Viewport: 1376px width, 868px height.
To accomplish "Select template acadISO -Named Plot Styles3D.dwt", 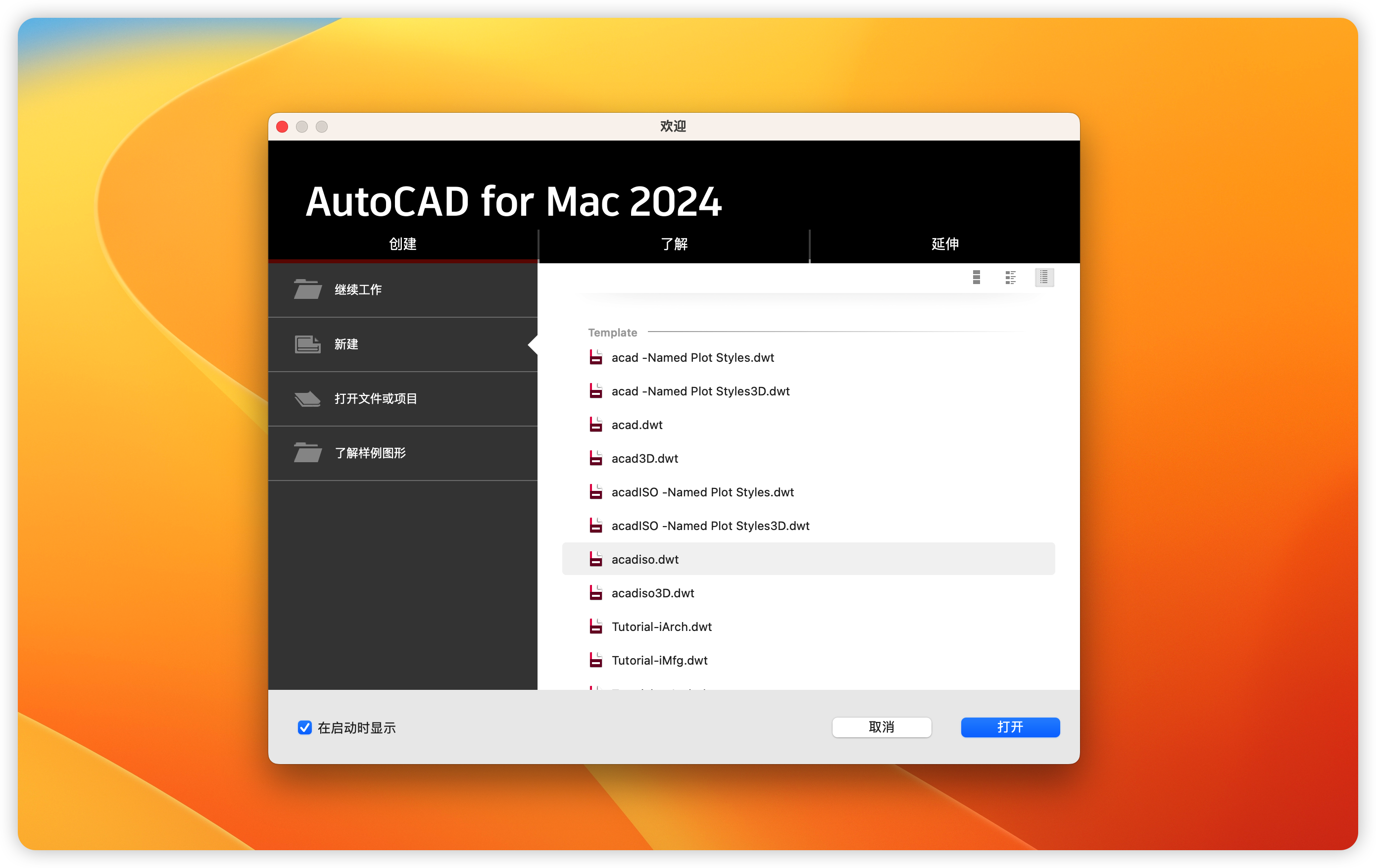I will (809, 526).
